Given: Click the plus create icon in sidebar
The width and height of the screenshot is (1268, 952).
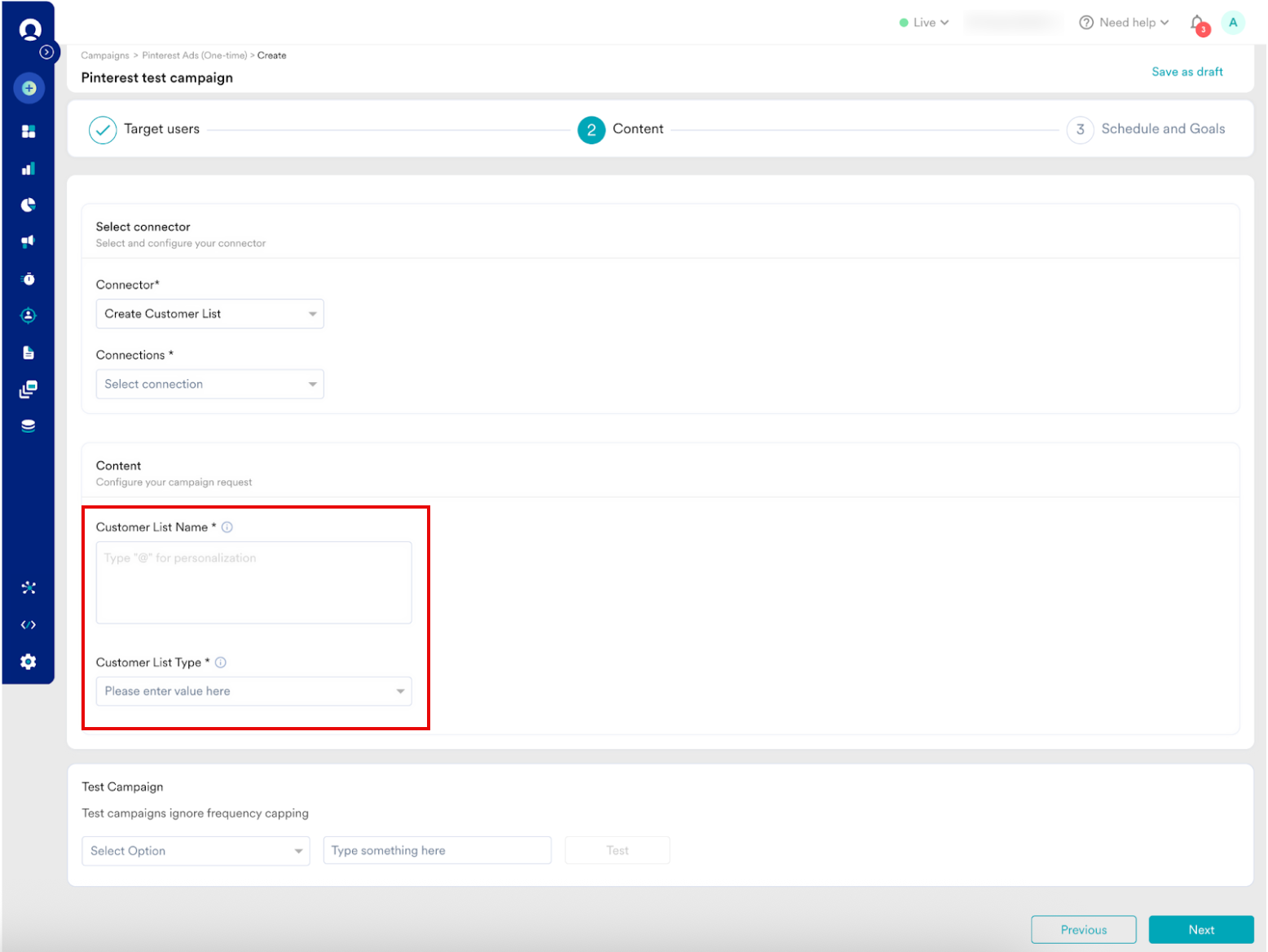Looking at the screenshot, I should pos(29,88).
